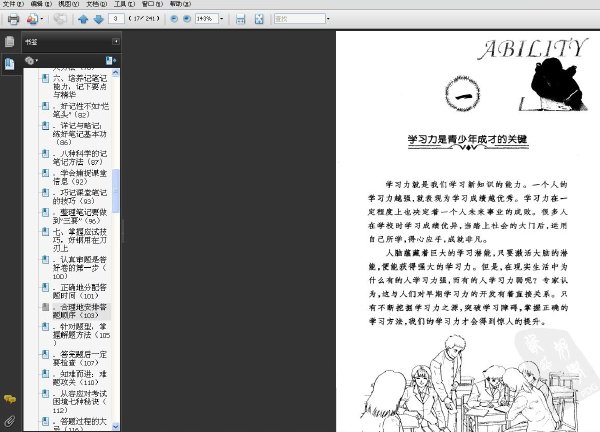Viewport: 600px width, 432px height.
Task: Click bookmark icon beside 巧记课堂笔记的技巧
Action: [x=45, y=192]
